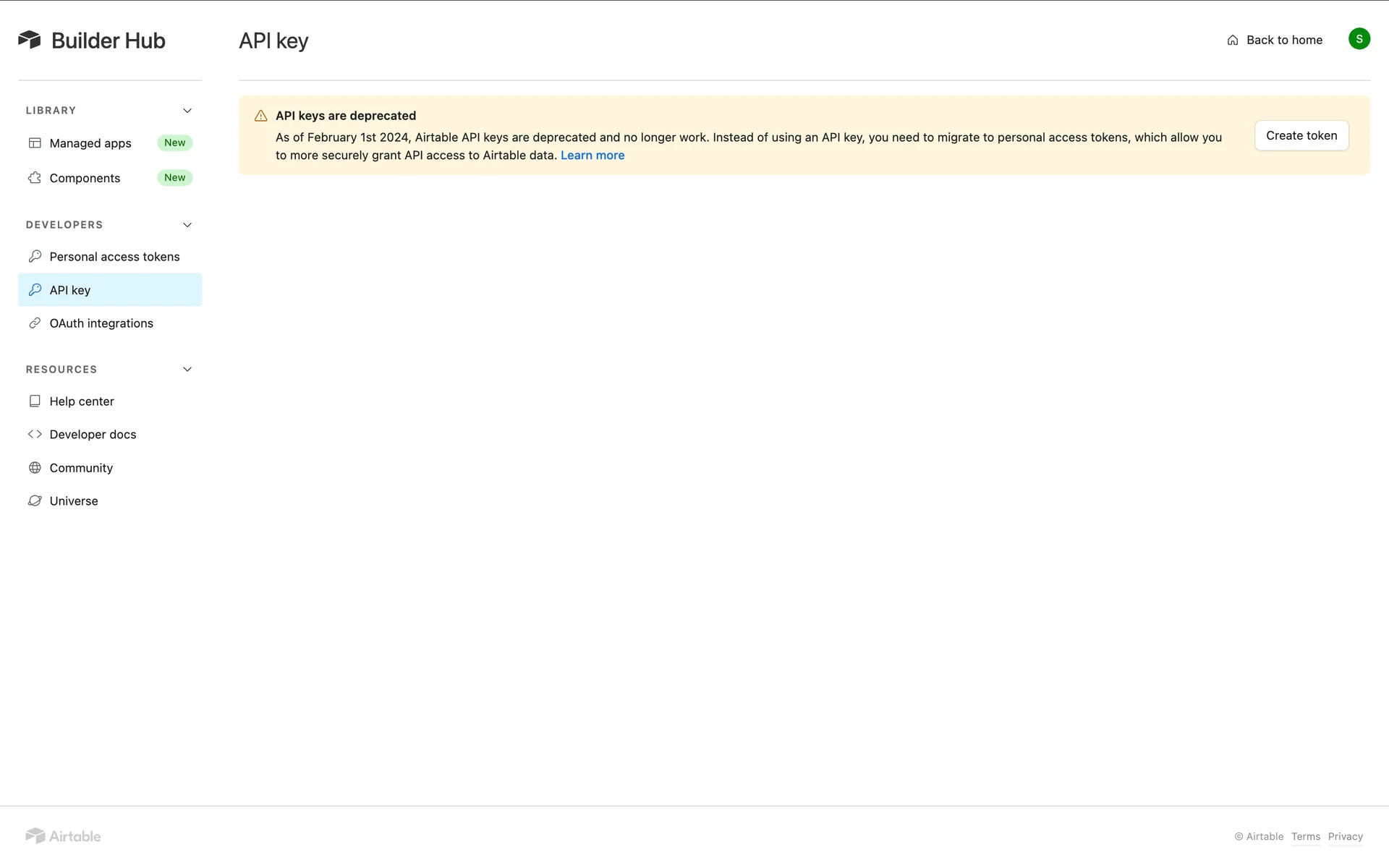This screenshot has width=1389, height=868.
Task: Open Personal access tokens page
Action: point(114,257)
